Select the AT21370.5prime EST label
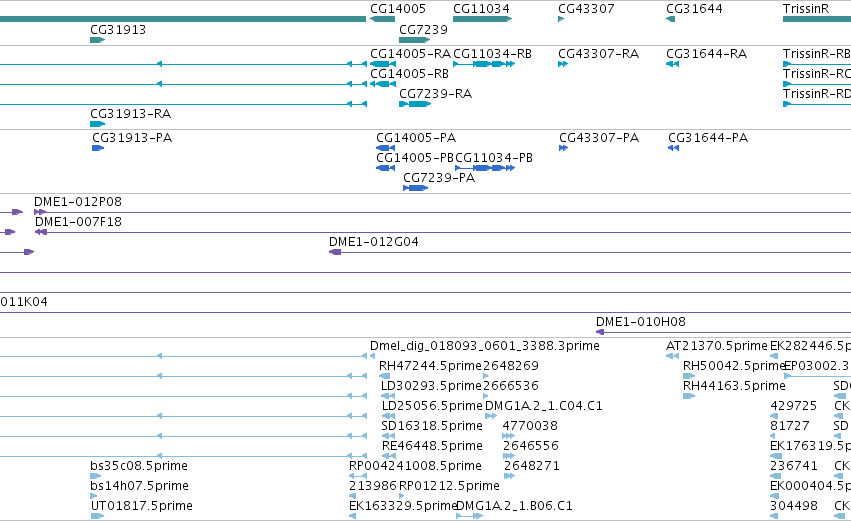 (717, 346)
